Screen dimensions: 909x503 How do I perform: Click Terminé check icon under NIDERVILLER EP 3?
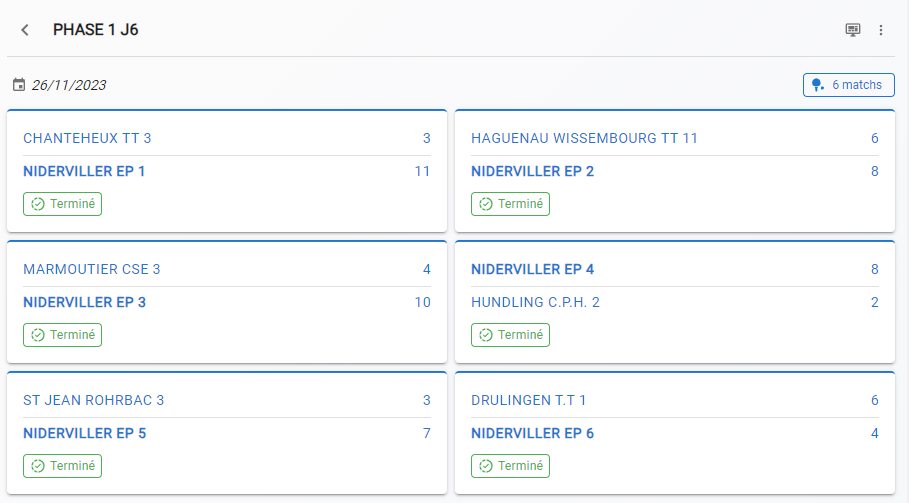coord(38,335)
